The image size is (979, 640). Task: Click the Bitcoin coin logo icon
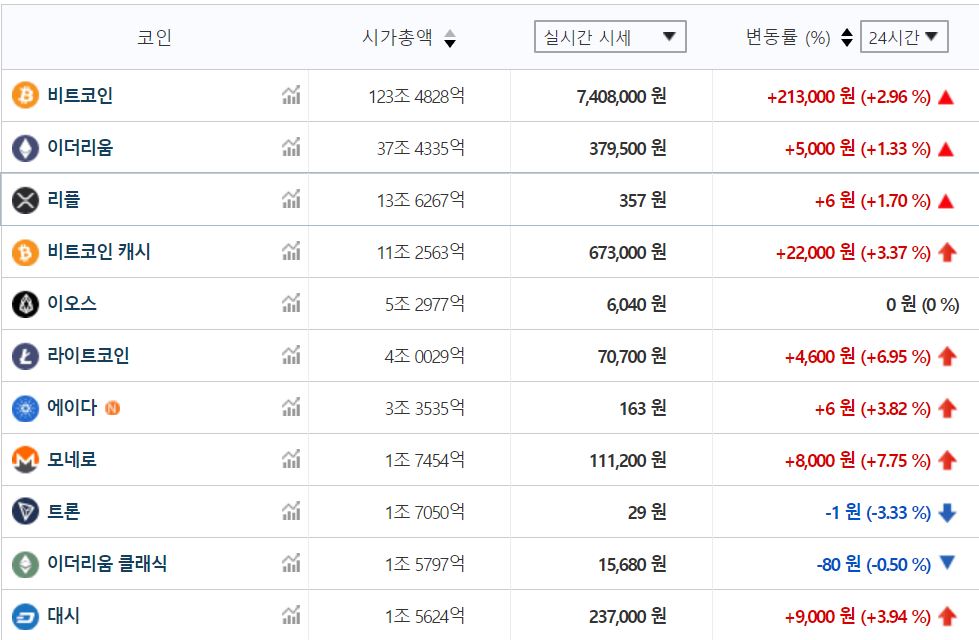25,96
